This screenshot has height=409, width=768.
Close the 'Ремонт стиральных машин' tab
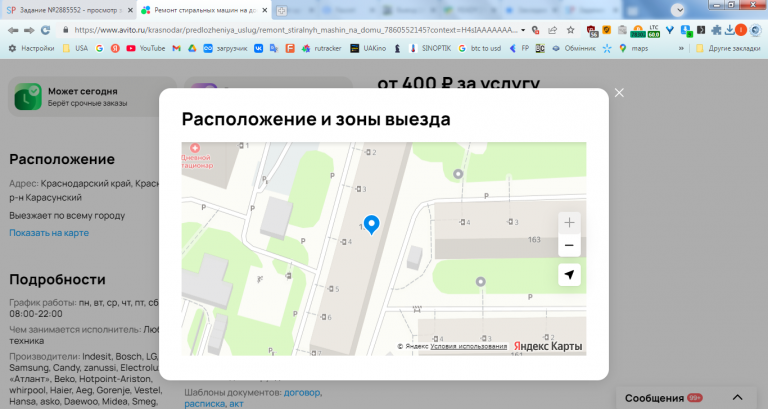pos(264,10)
